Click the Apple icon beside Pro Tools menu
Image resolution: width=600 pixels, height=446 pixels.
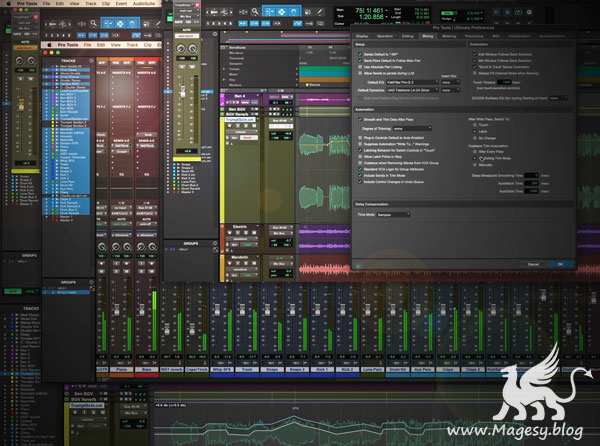click(x=50, y=45)
